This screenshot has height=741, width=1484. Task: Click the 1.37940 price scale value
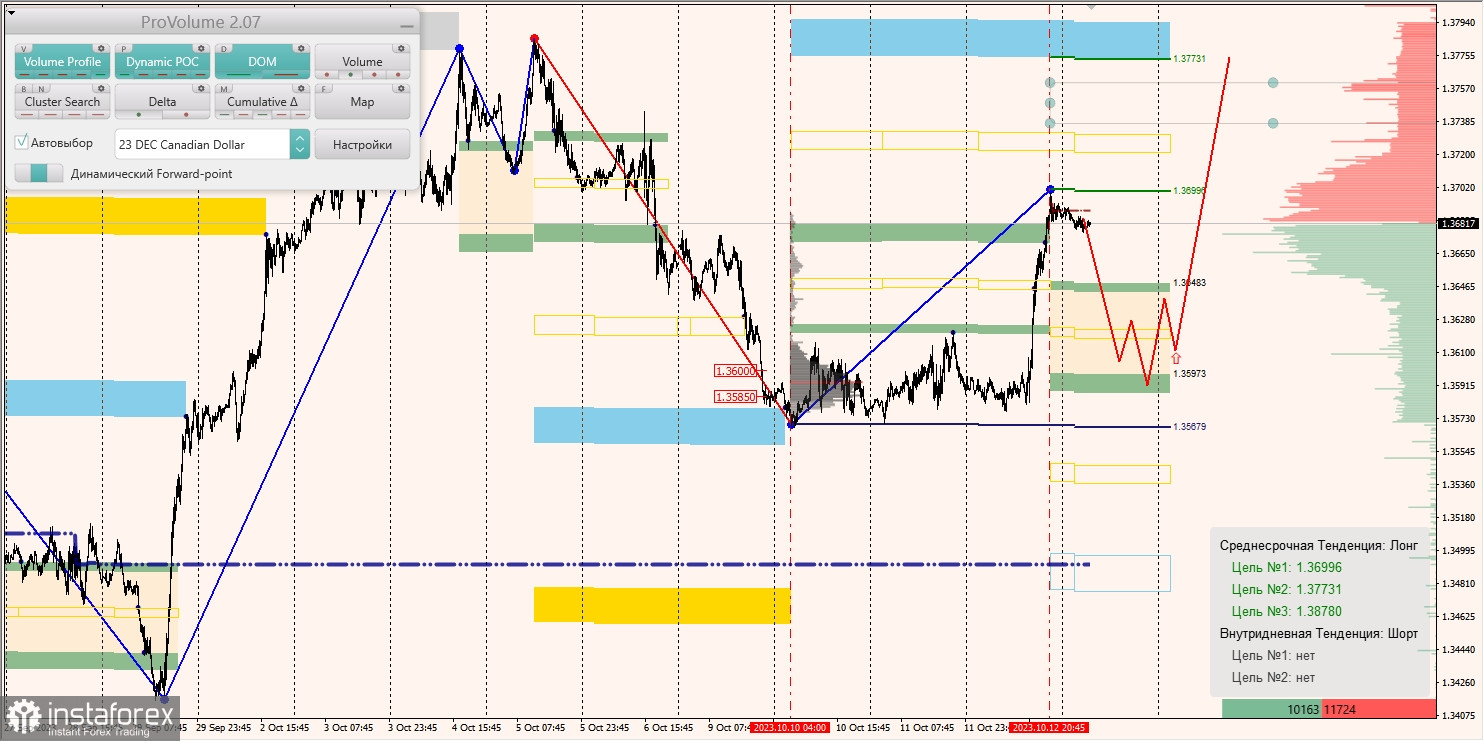1461,23
